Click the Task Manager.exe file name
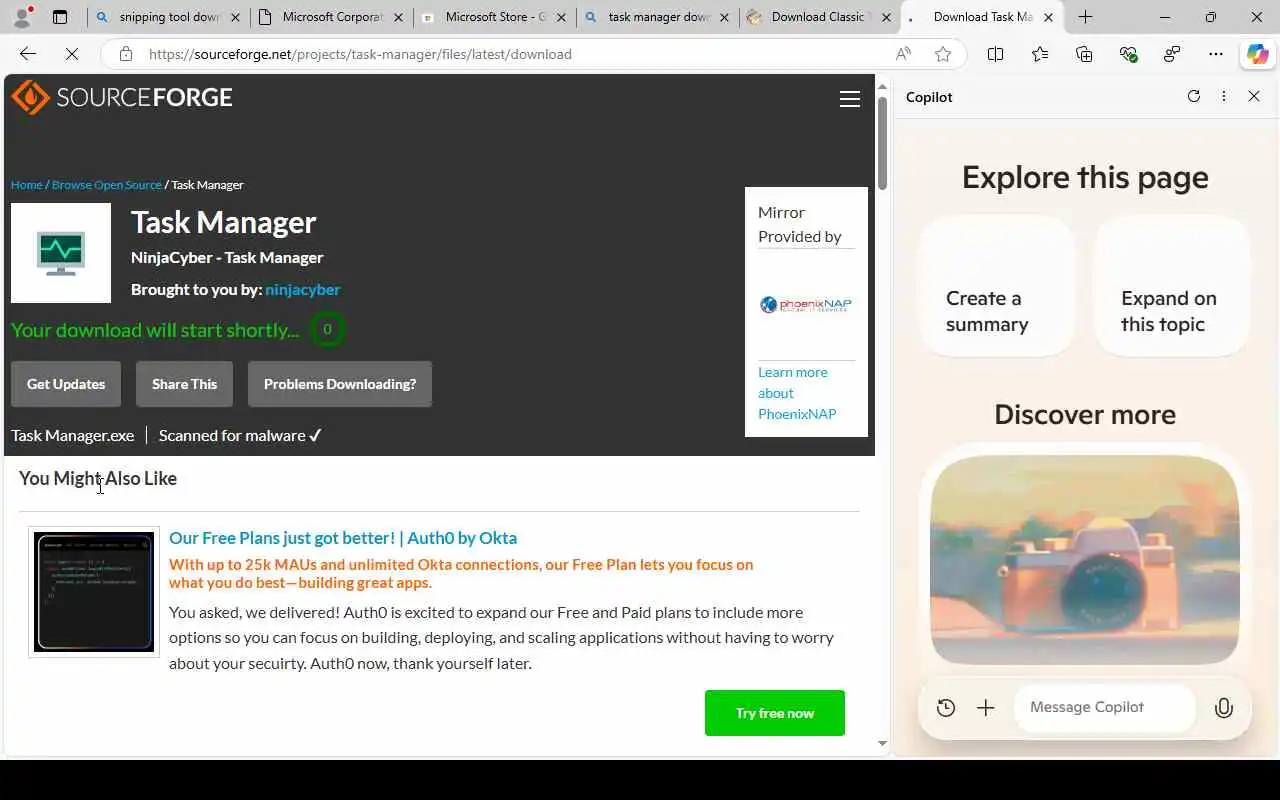This screenshot has width=1280, height=800. pos(72,435)
